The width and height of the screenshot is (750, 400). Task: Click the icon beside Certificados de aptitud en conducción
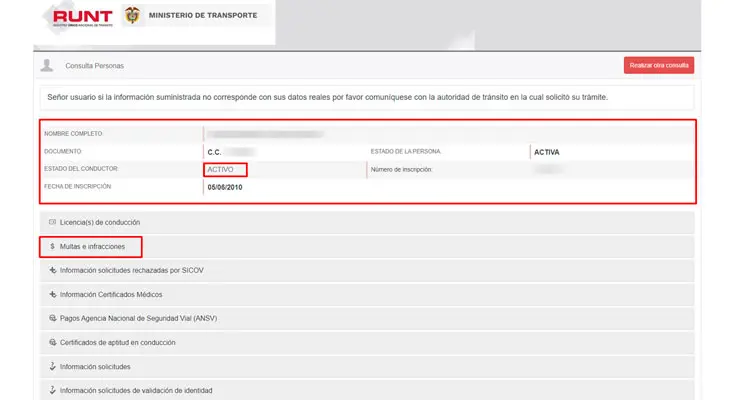[x=53, y=343]
